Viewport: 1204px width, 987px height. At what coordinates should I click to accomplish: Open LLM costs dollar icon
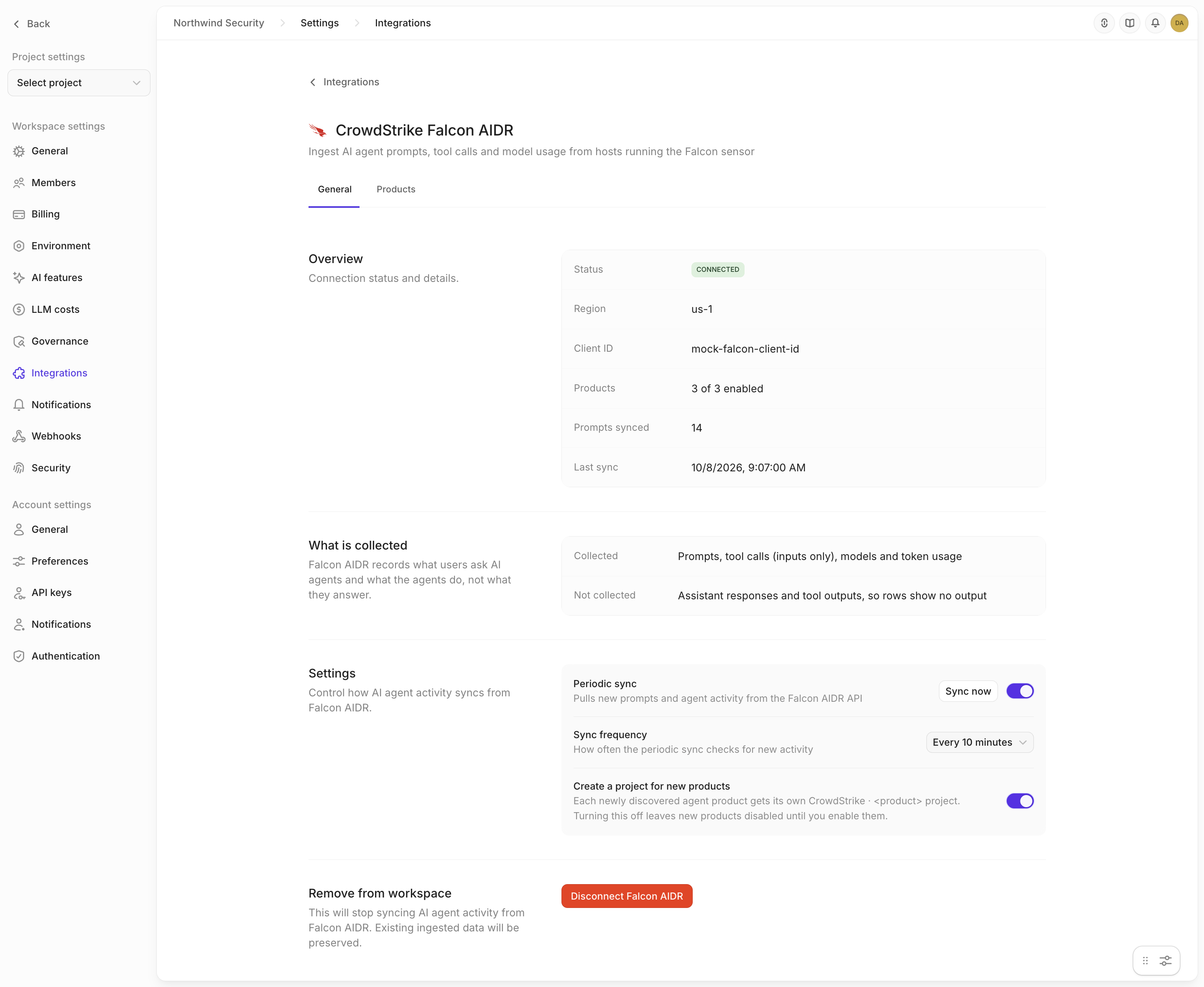tap(19, 309)
